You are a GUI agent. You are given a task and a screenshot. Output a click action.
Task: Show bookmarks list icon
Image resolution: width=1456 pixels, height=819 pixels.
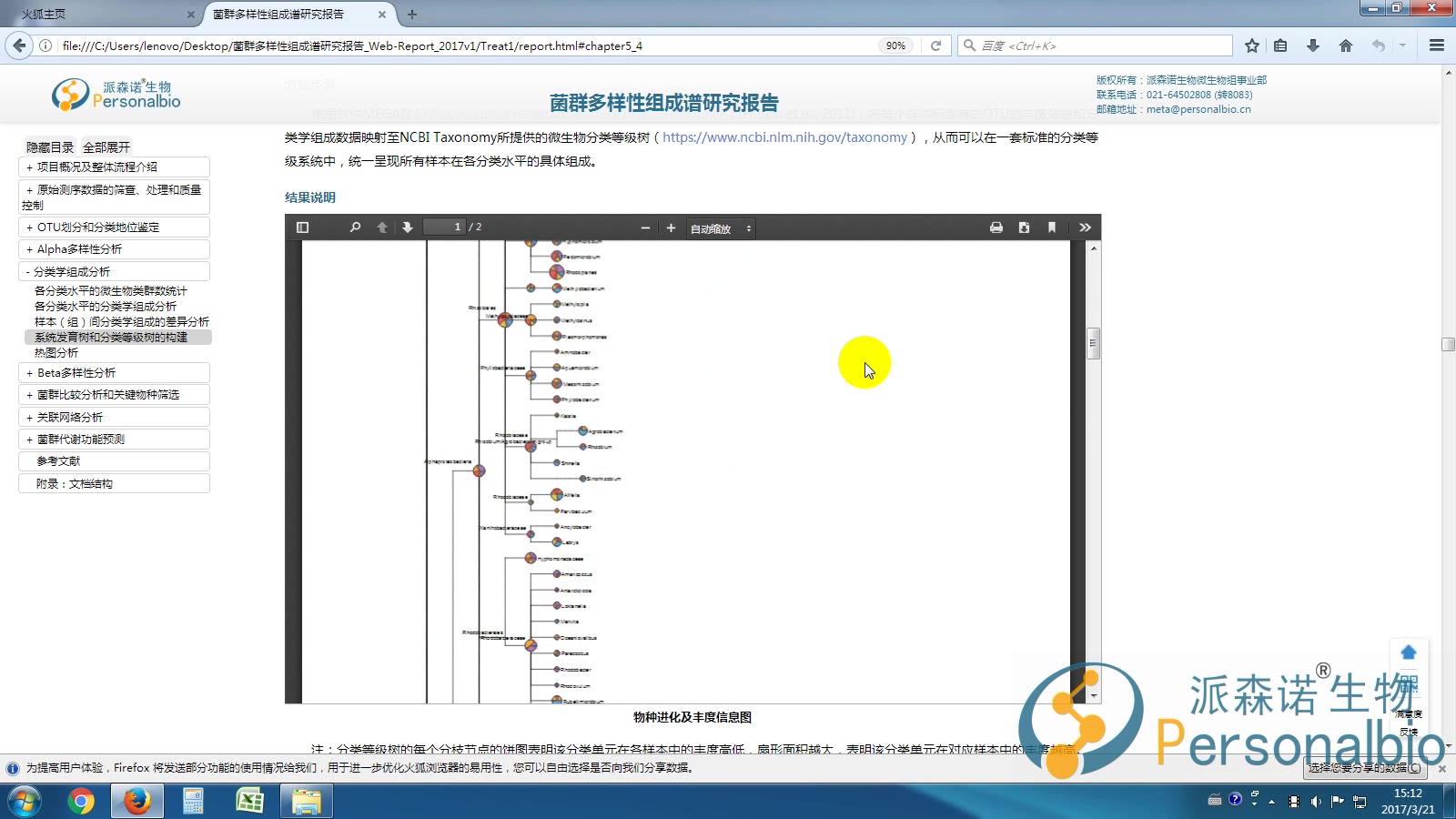click(x=1280, y=45)
